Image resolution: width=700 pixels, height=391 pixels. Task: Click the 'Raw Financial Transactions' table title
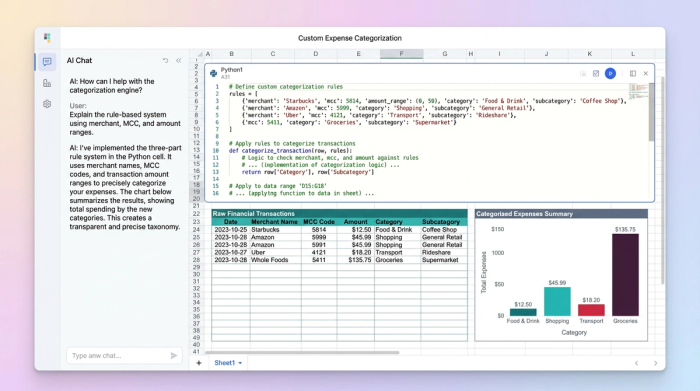[x=254, y=214]
